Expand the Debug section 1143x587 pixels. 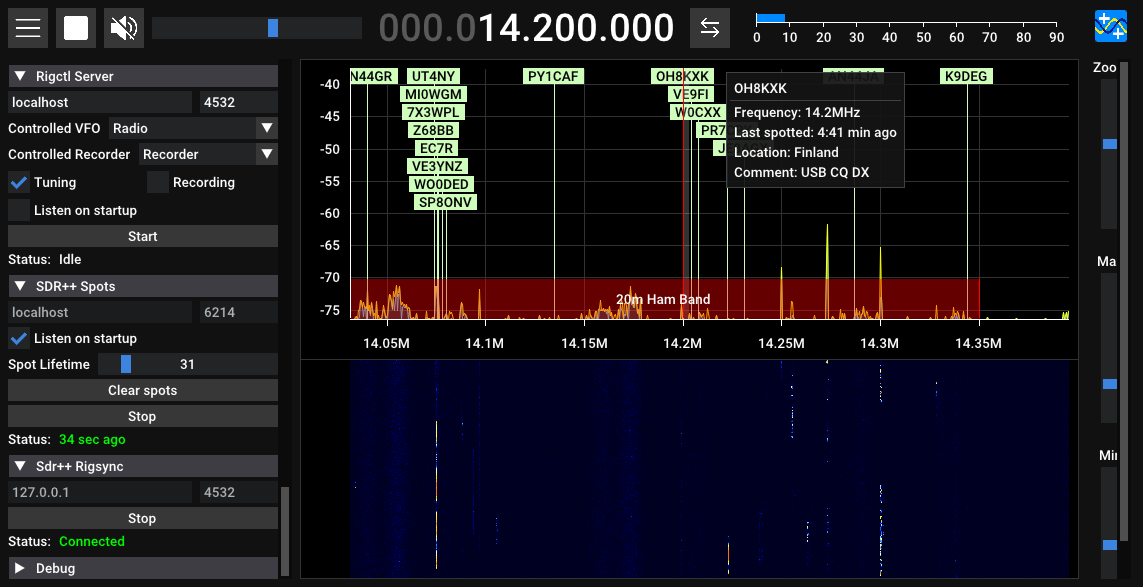click(x=143, y=568)
